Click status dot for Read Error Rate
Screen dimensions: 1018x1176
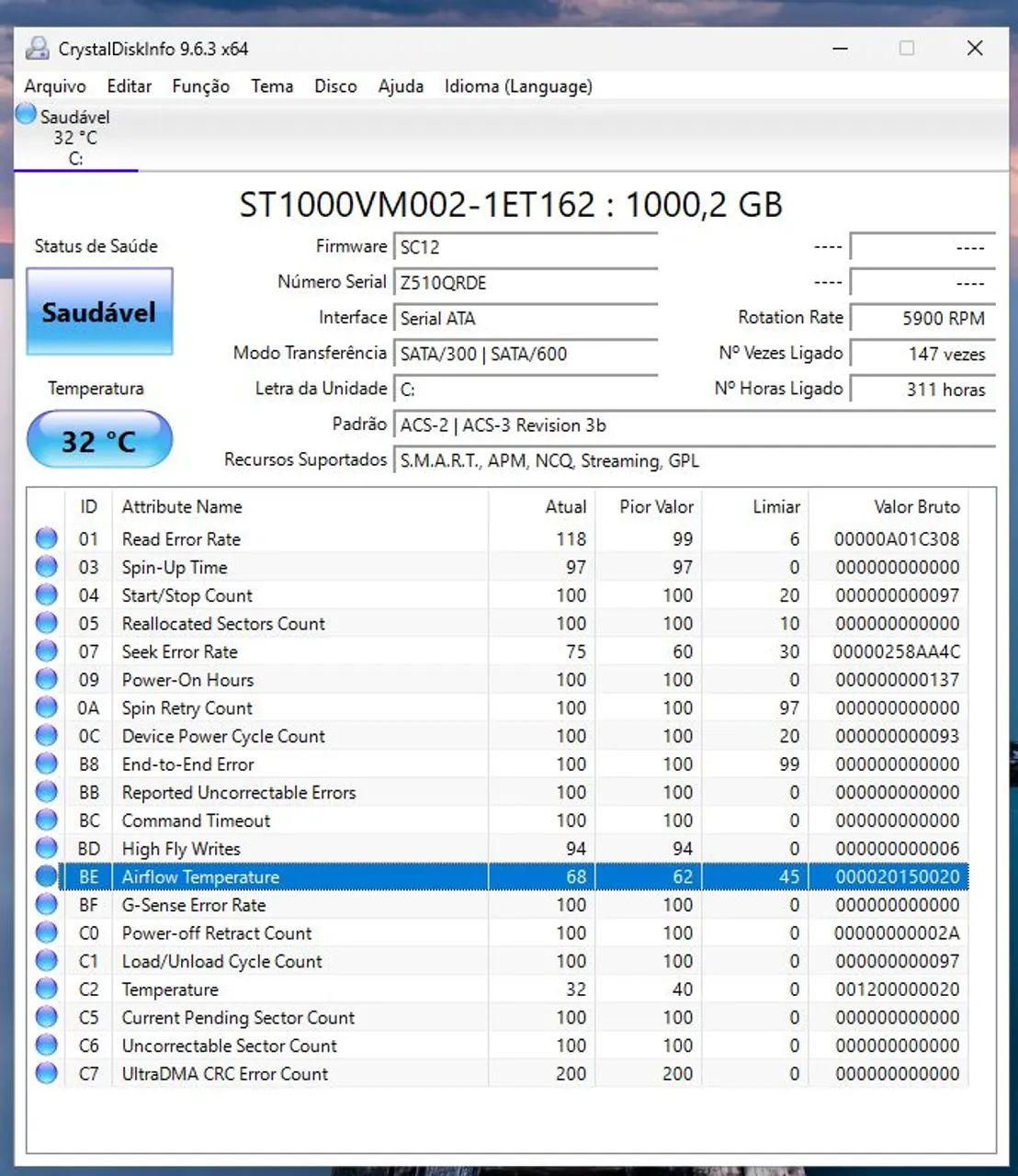coord(46,538)
